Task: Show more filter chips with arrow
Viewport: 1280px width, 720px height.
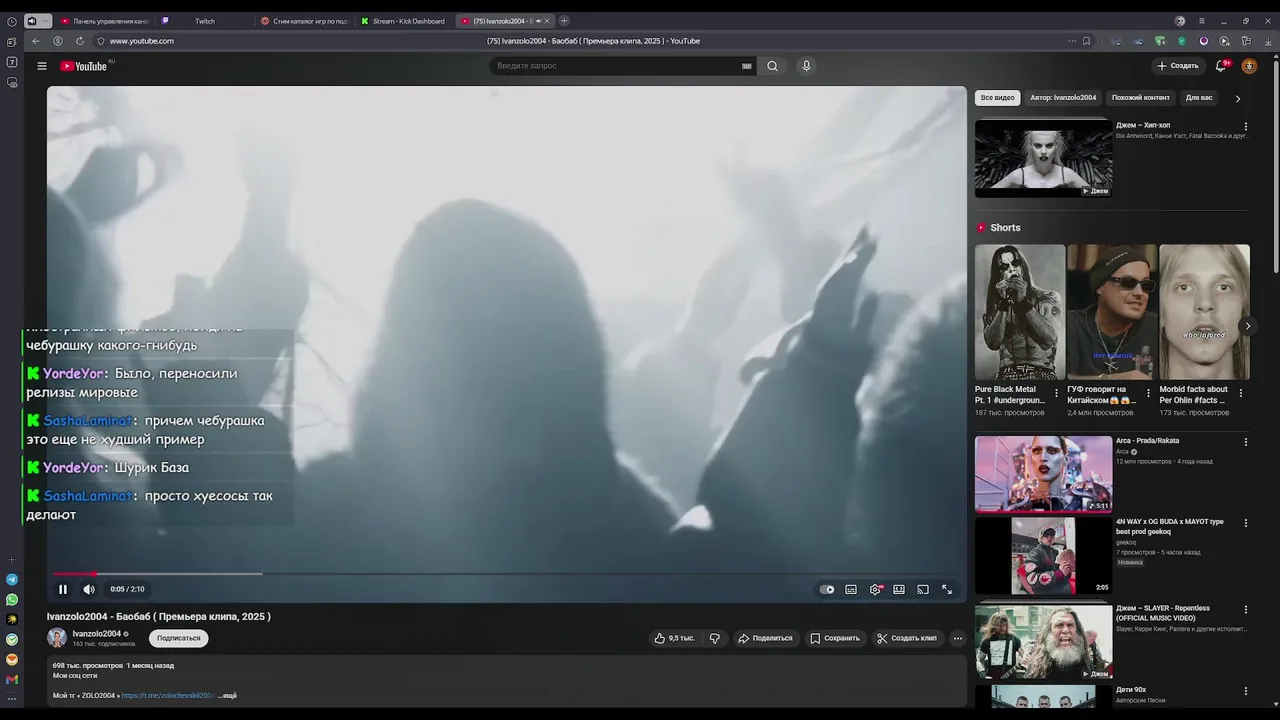Action: [1238, 98]
